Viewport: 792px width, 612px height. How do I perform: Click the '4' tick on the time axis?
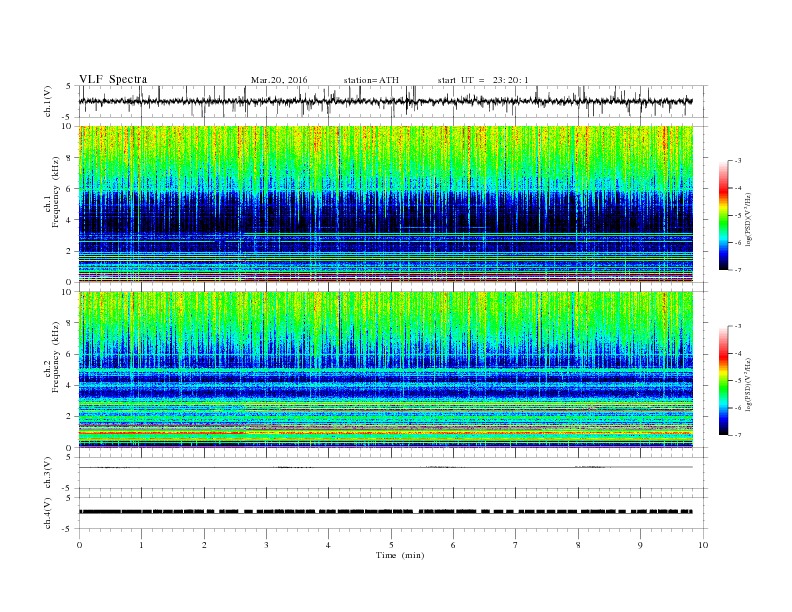click(x=328, y=545)
